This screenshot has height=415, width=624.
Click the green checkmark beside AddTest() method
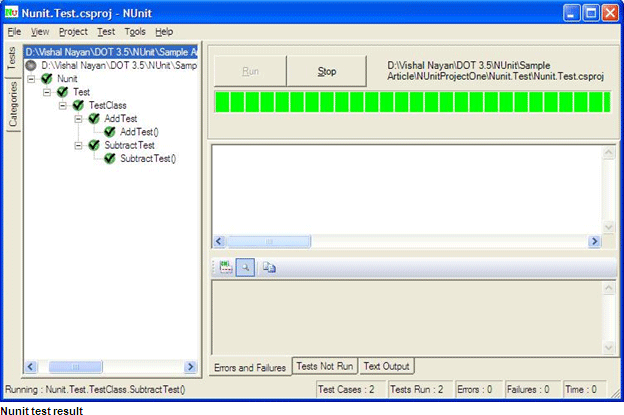(x=109, y=132)
